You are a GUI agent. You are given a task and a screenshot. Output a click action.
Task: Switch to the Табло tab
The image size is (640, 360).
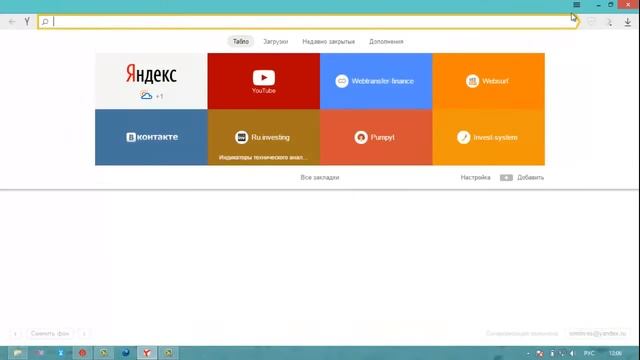(241, 41)
